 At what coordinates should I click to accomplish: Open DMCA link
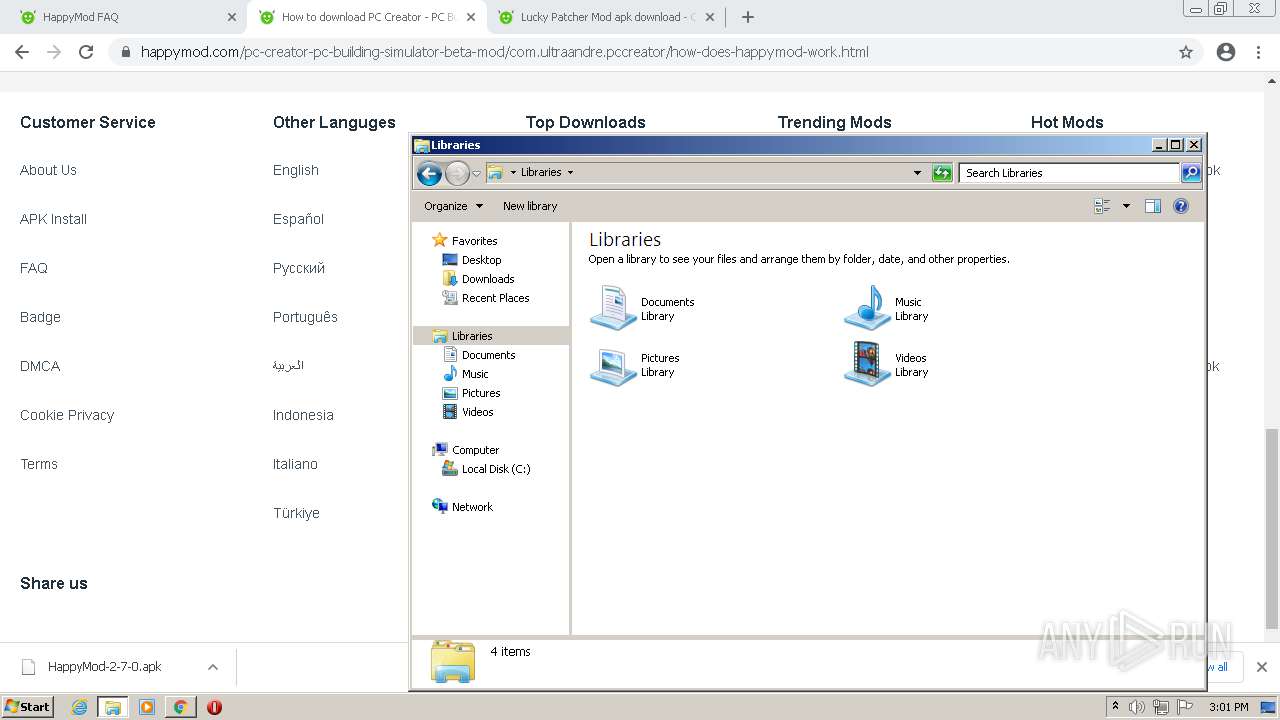tap(40, 366)
